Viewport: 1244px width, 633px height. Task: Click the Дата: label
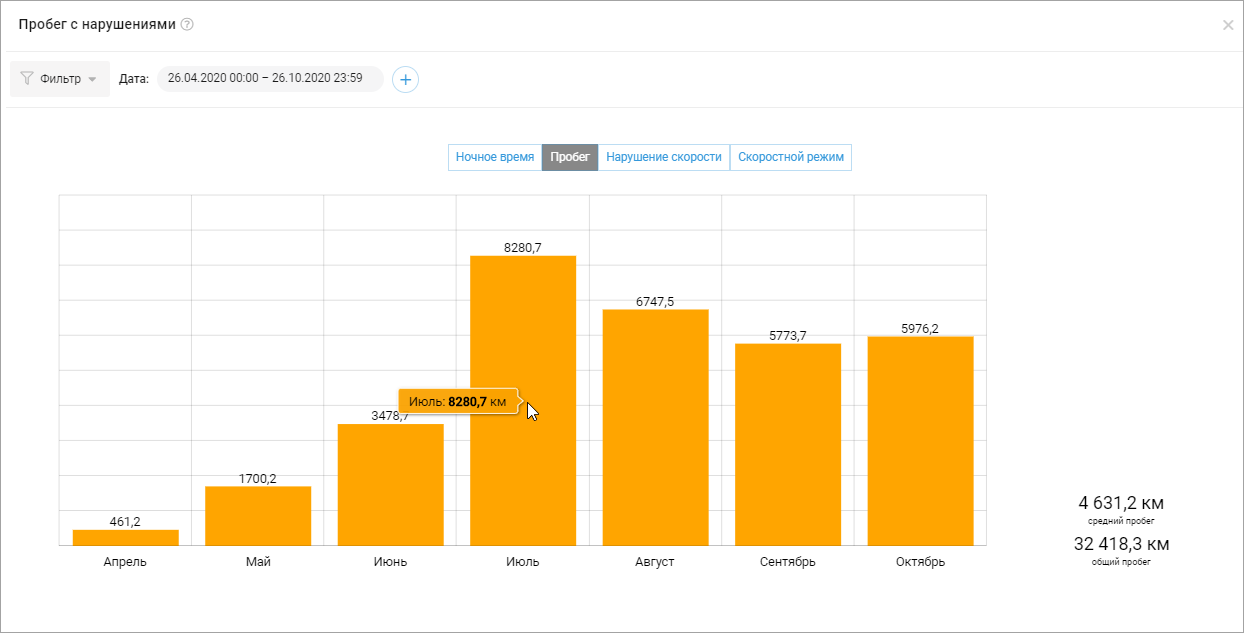tap(134, 79)
